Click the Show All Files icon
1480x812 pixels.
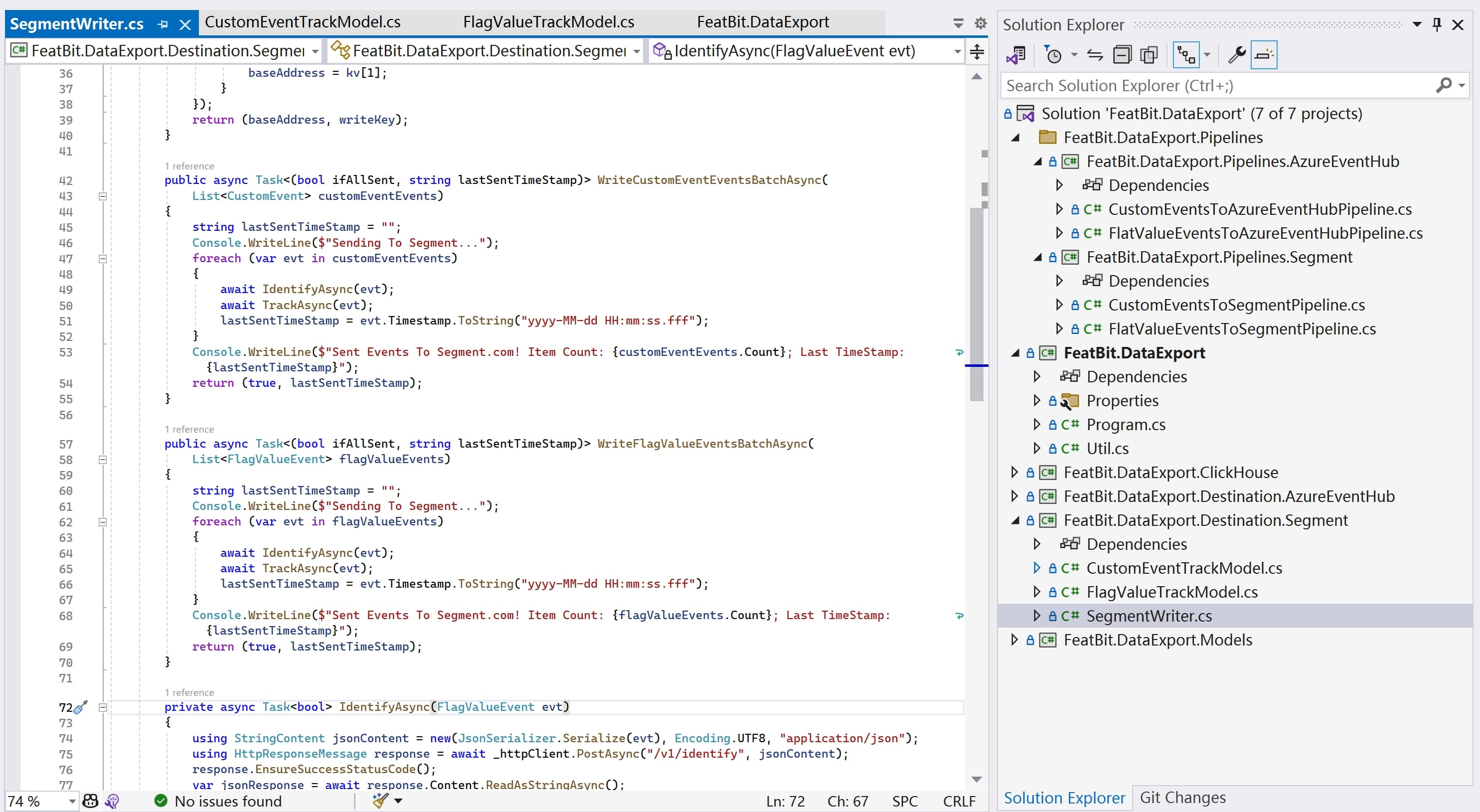tap(1149, 55)
